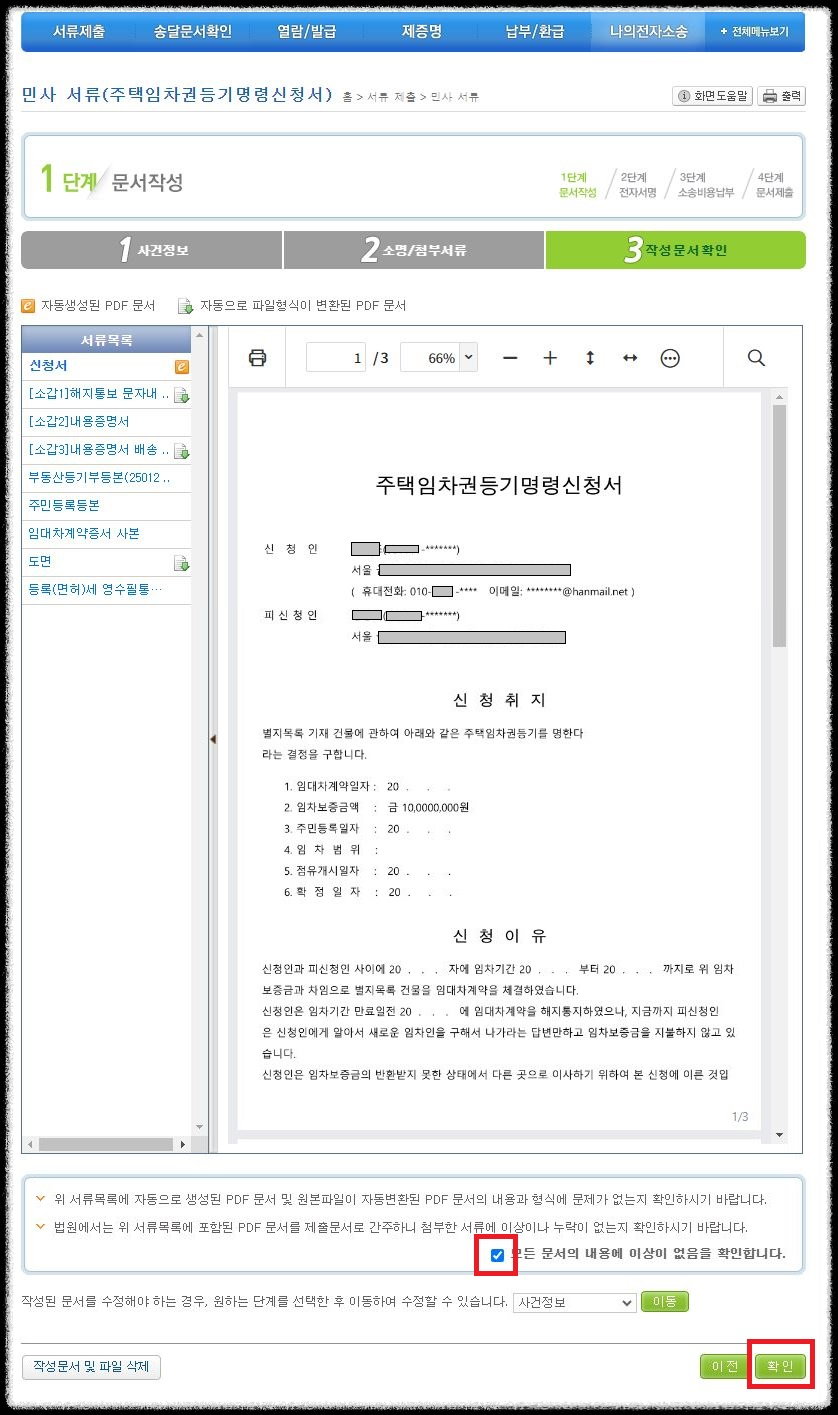Click the converted-file icon beside 도면
The height and width of the screenshot is (1415, 838).
click(x=182, y=563)
